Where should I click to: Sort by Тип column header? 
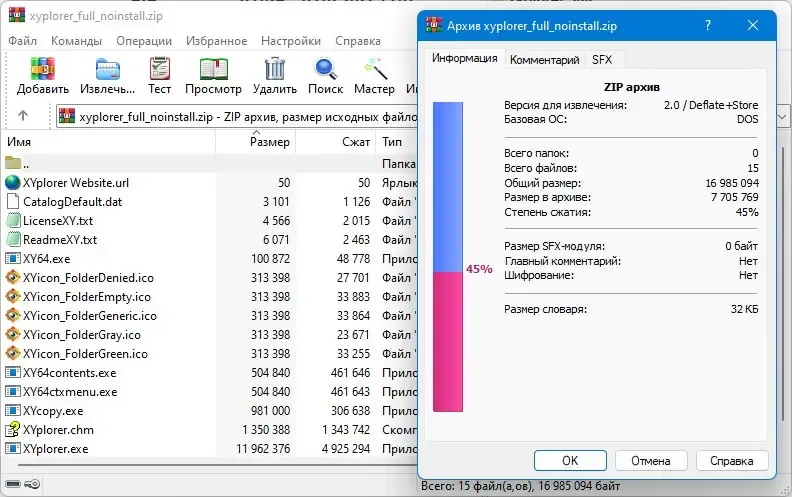coord(397,142)
